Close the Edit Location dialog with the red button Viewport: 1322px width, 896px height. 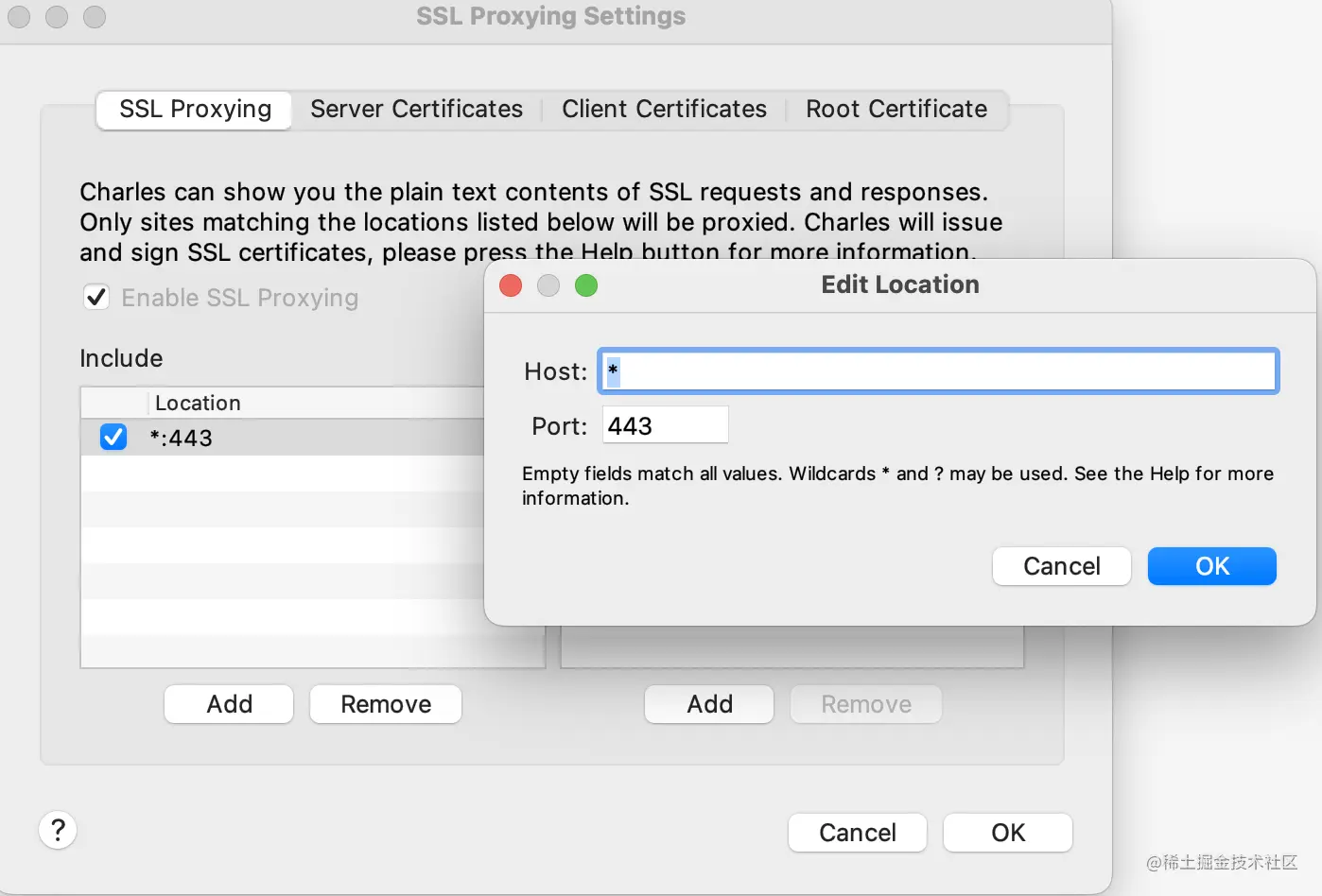511,285
